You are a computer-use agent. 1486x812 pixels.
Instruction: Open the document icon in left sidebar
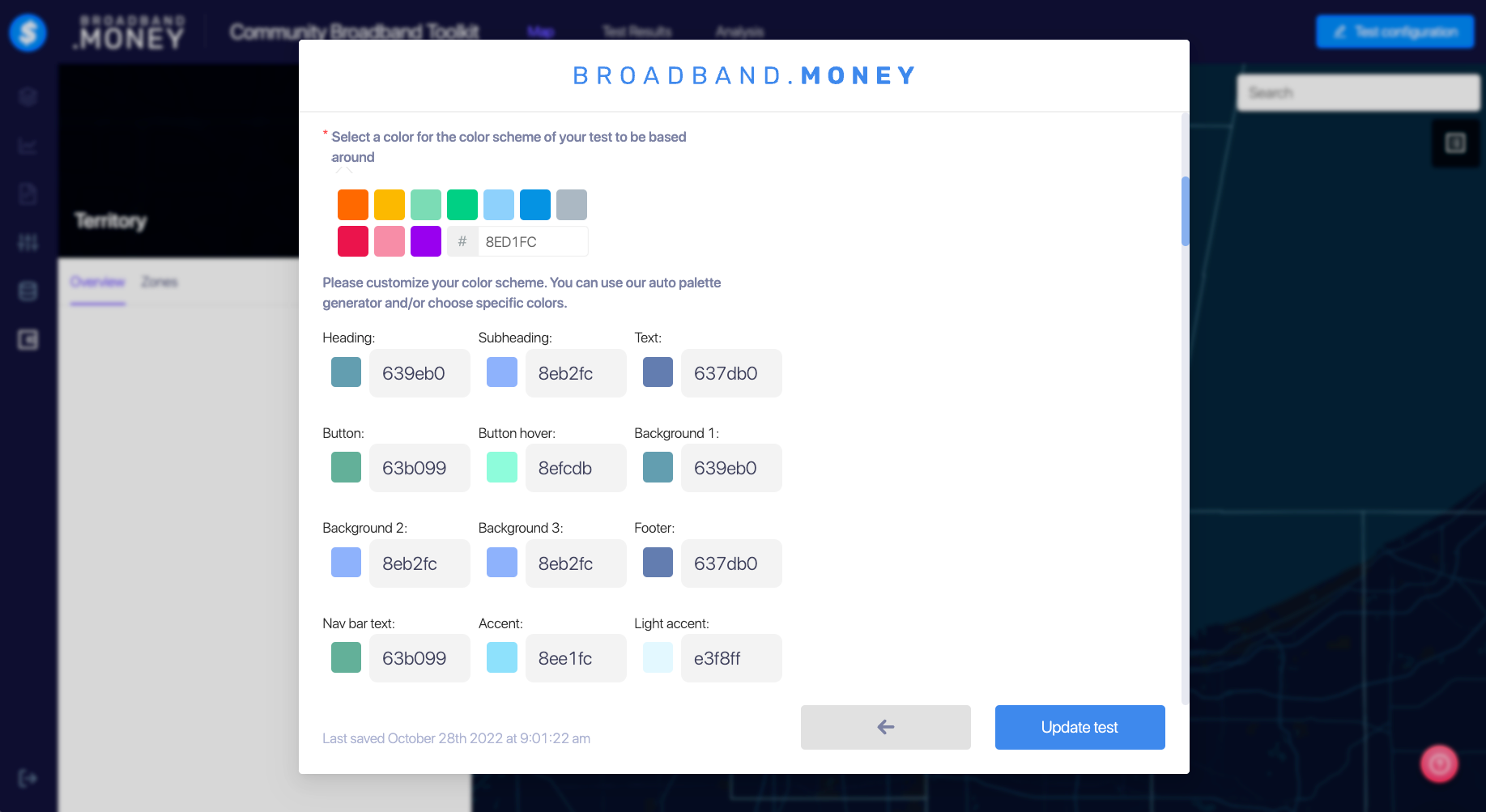point(28,194)
